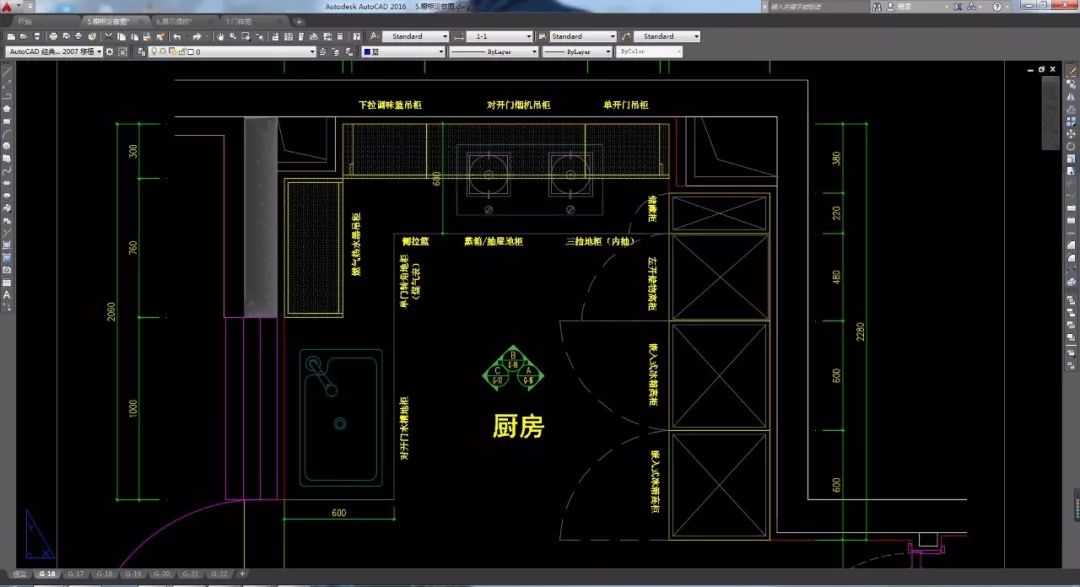
Task: Add new drawing tab with plus button
Action: pos(299,20)
